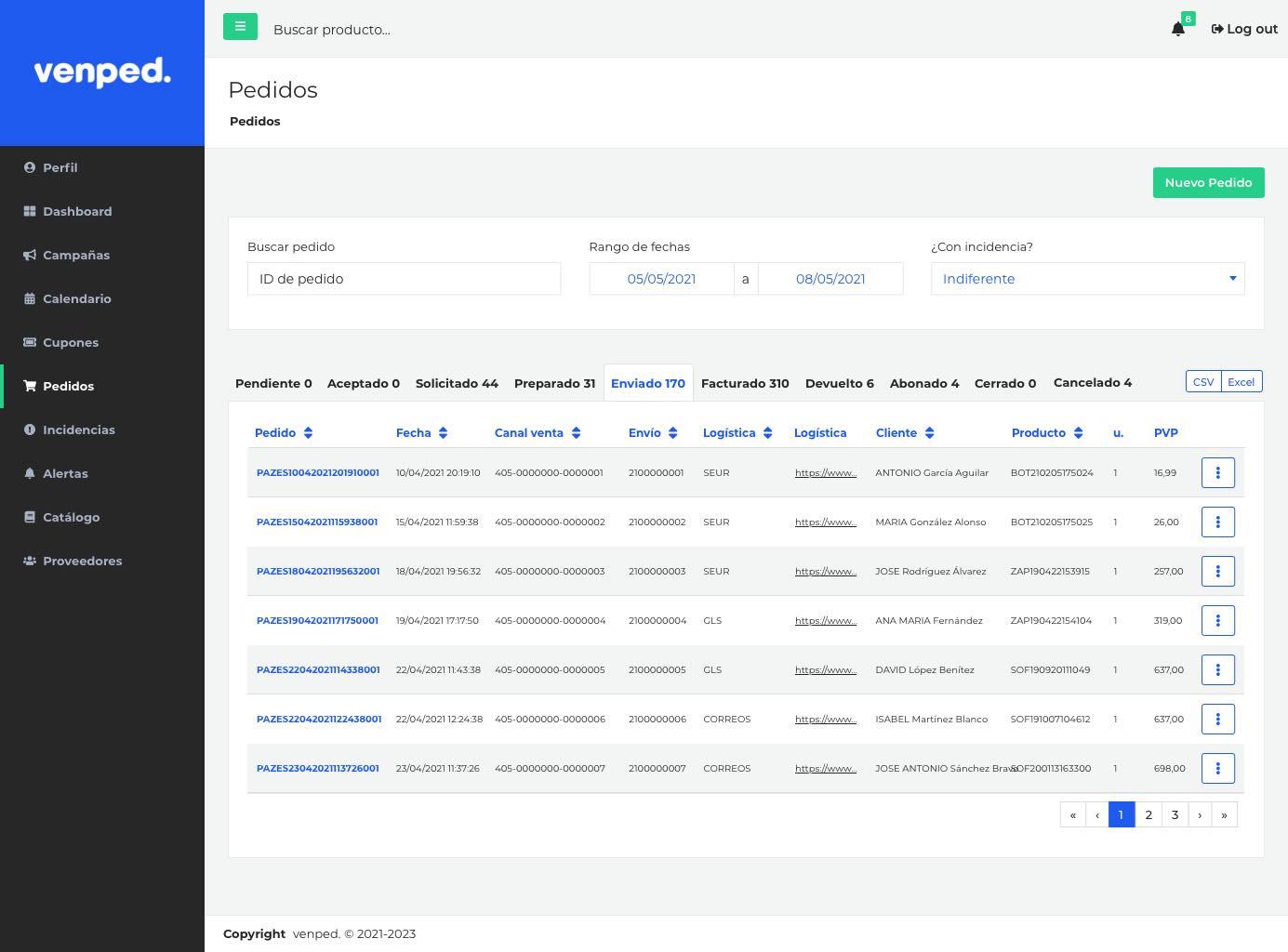Screen dimensions: 1288x952
Task: Go to pagination page 3
Action: click(x=1175, y=814)
